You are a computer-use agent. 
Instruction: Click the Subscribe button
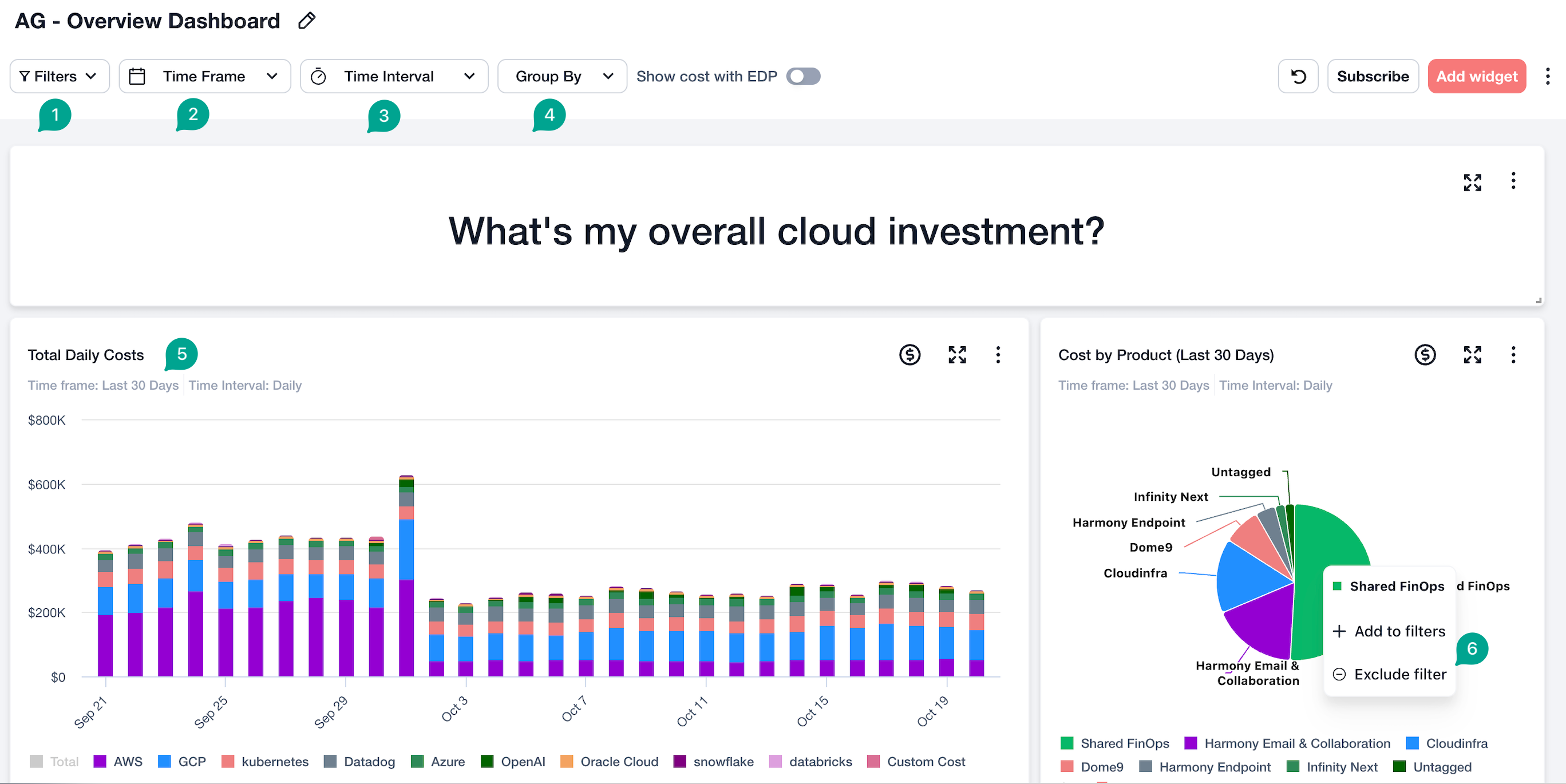pos(1372,77)
